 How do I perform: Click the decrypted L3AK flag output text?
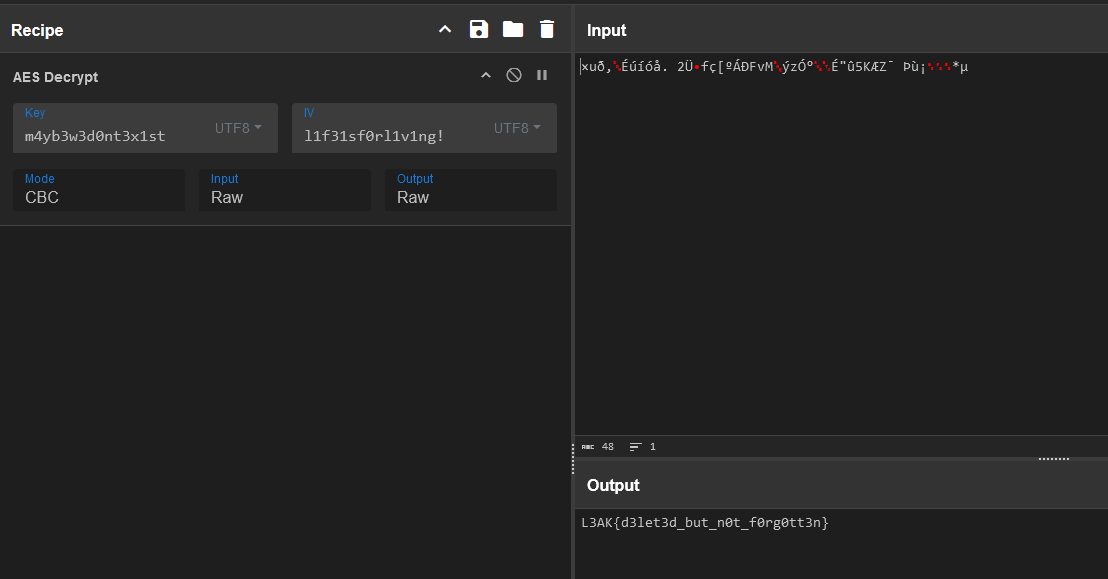(x=705, y=523)
